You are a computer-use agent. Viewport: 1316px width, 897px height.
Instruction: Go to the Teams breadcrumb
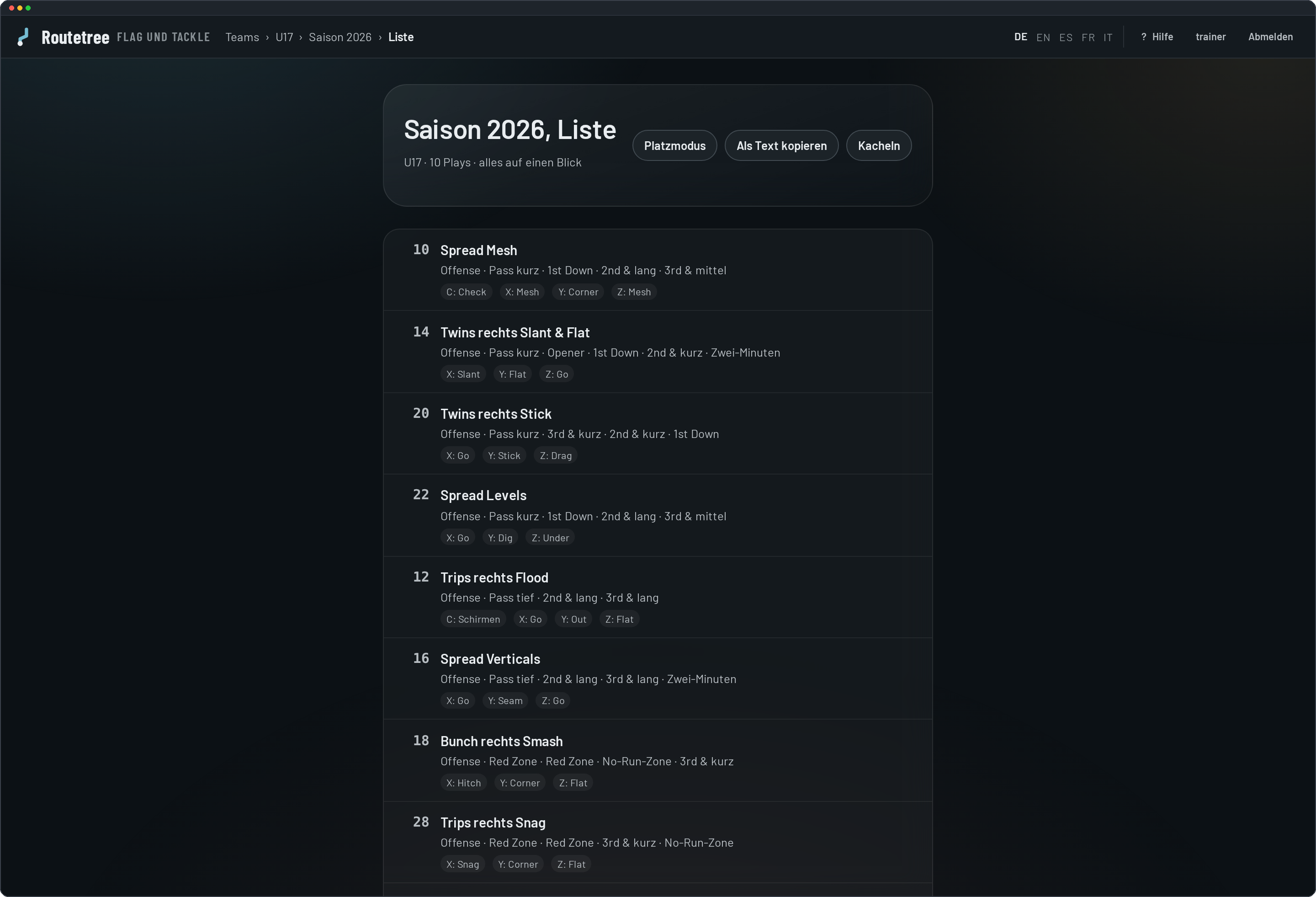(242, 37)
